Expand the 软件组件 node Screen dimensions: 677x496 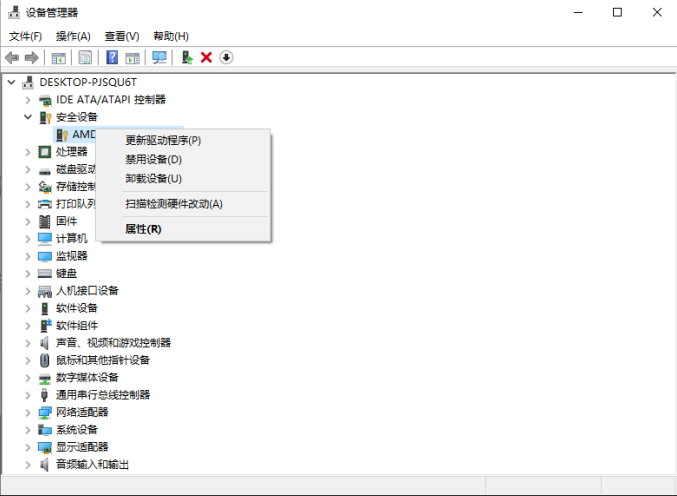[28, 325]
